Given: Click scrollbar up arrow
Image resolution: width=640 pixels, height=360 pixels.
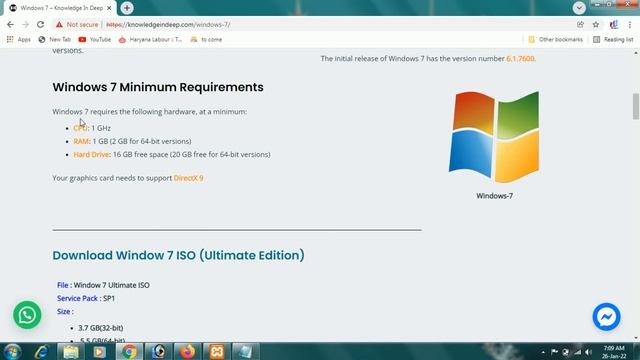Looking at the screenshot, I should click(x=636, y=53).
